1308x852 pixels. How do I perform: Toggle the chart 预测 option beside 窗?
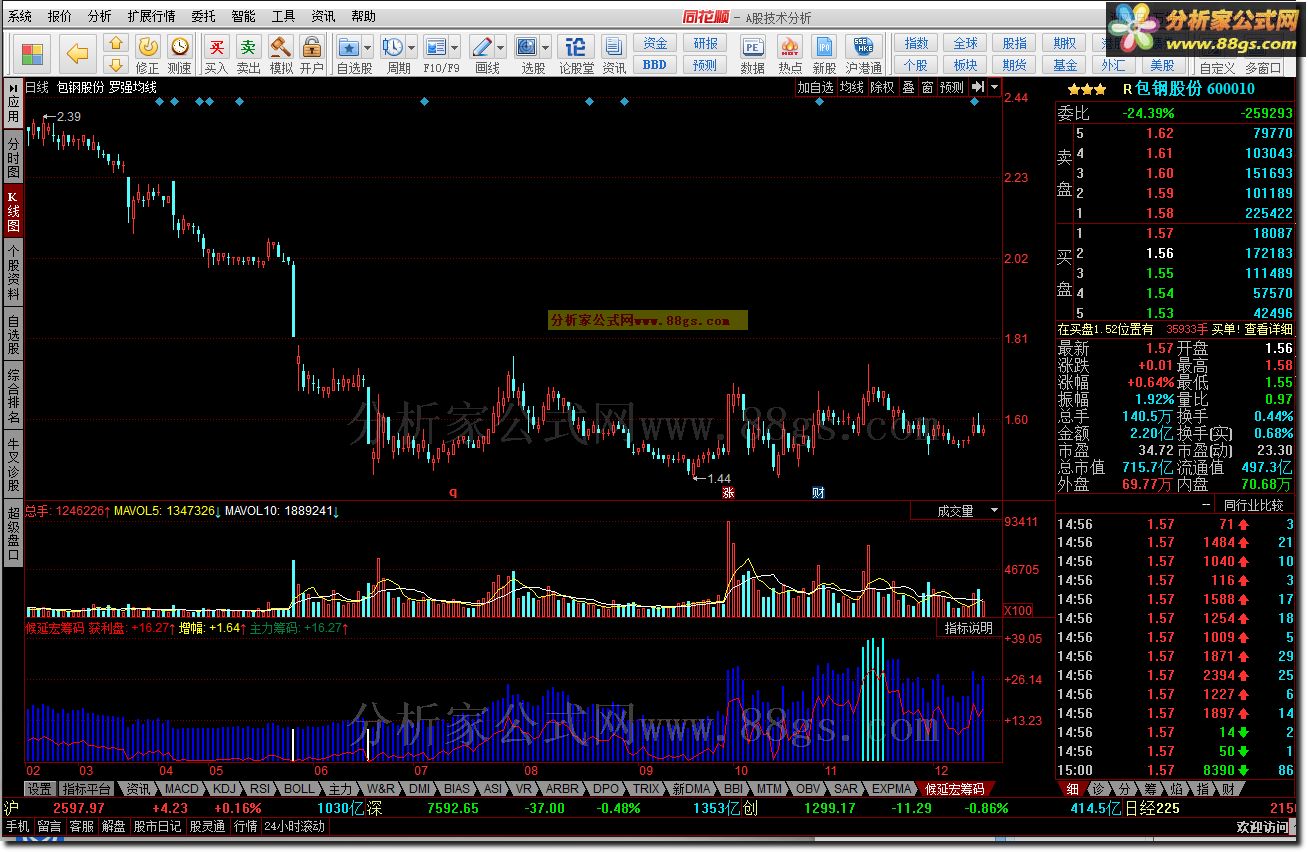952,88
